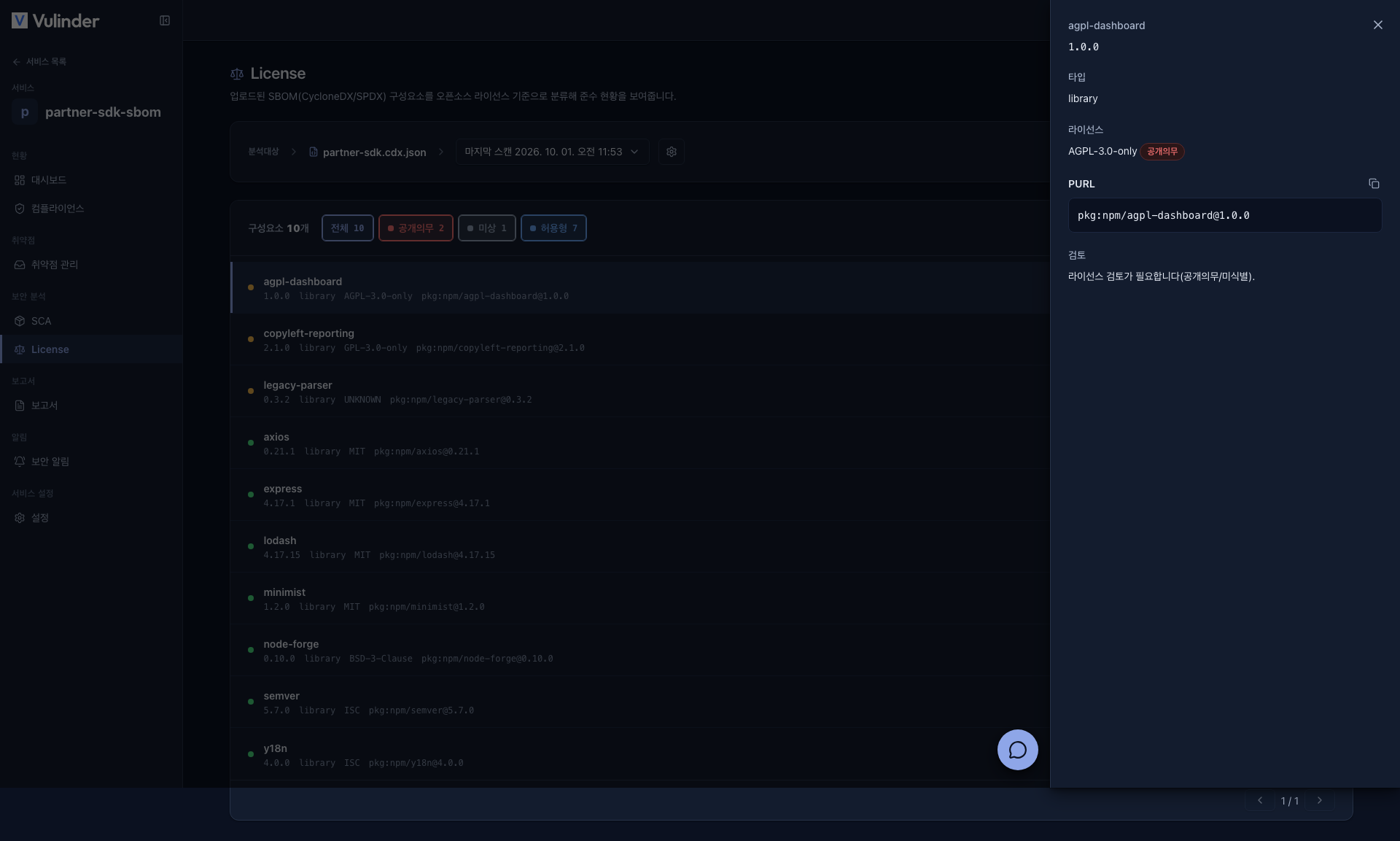Open the 대시보드 sidebar item
The height and width of the screenshot is (841, 1400).
pyautogui.click(x=91, y=180)
